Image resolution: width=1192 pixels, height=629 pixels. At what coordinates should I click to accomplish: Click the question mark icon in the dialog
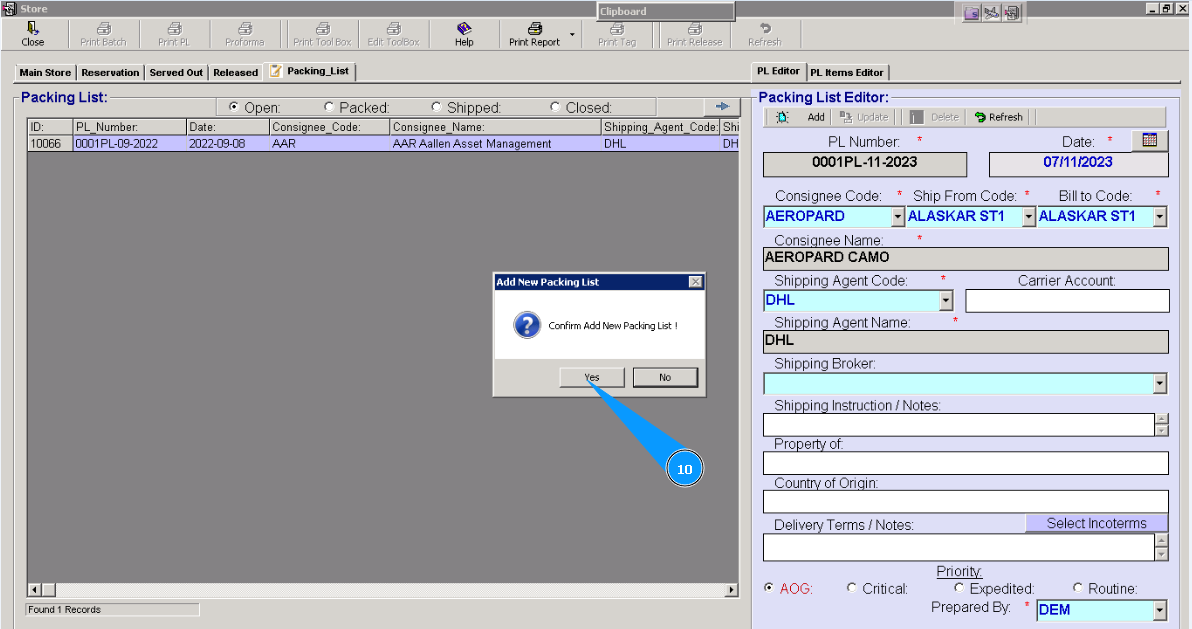click(x=527, y=325)
